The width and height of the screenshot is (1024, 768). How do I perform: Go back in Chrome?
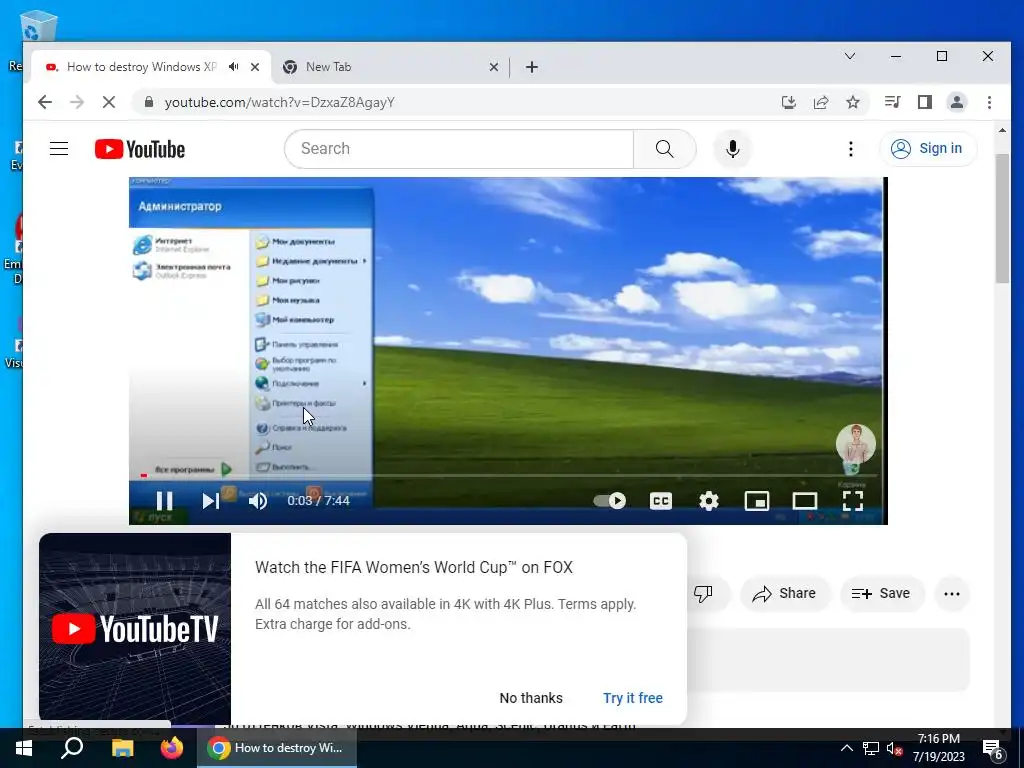(44, 102)
